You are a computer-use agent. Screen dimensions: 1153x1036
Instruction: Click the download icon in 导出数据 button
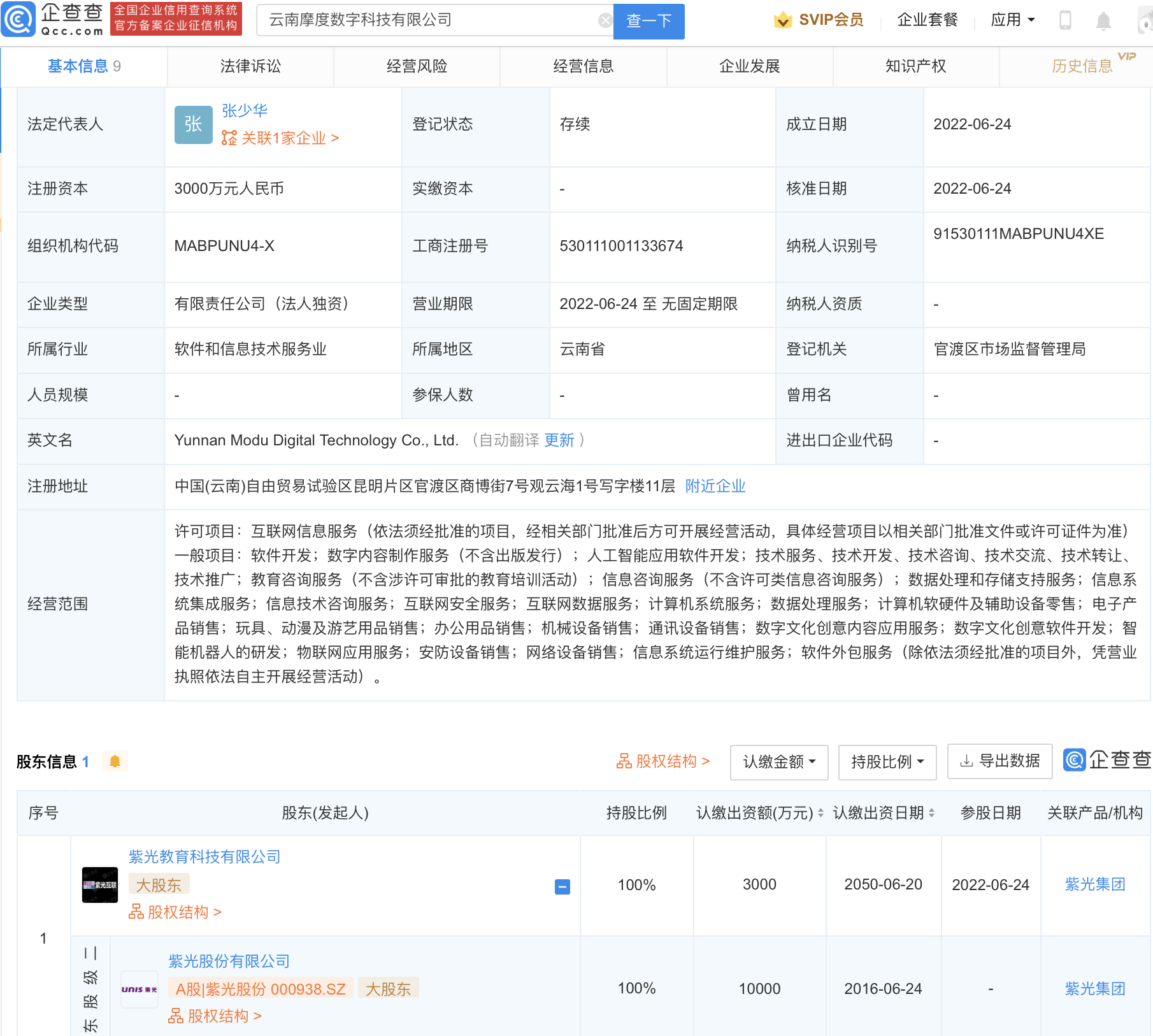click(964, 761)
